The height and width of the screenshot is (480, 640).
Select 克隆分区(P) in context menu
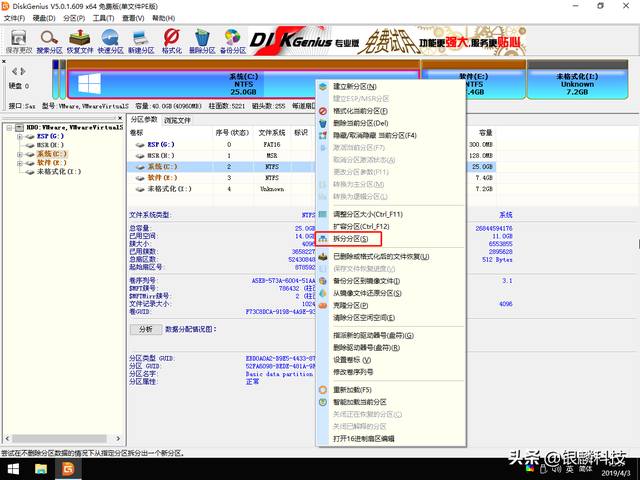click(x=392, y=305)
